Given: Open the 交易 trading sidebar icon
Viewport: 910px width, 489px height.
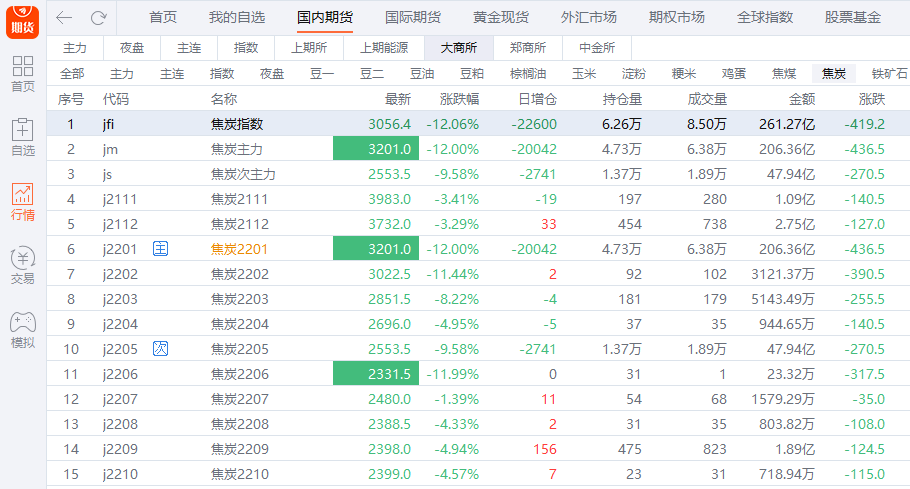Looking at the screenshot, I should [22, 266].
